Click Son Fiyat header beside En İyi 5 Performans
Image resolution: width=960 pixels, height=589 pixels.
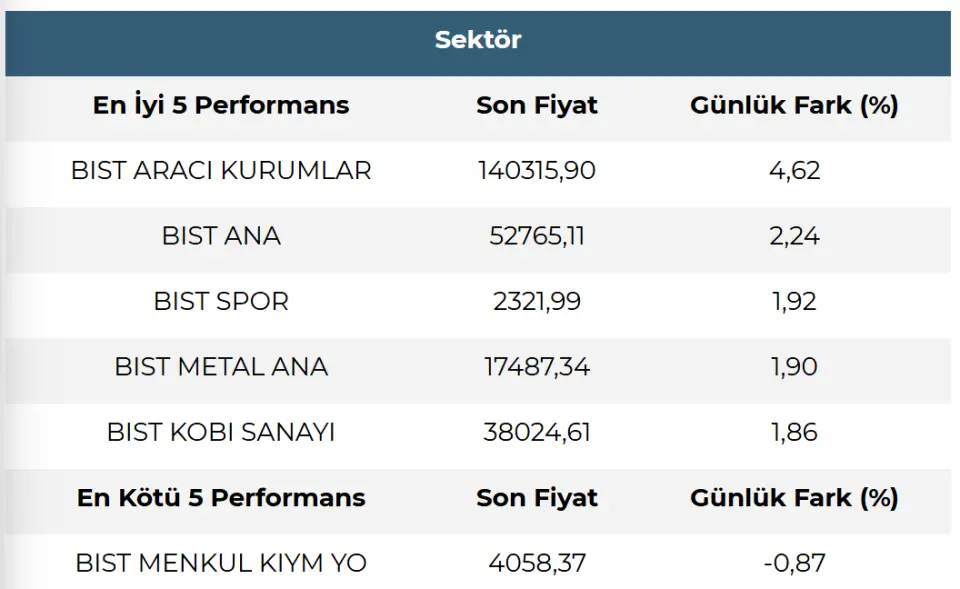click(537, 105)
